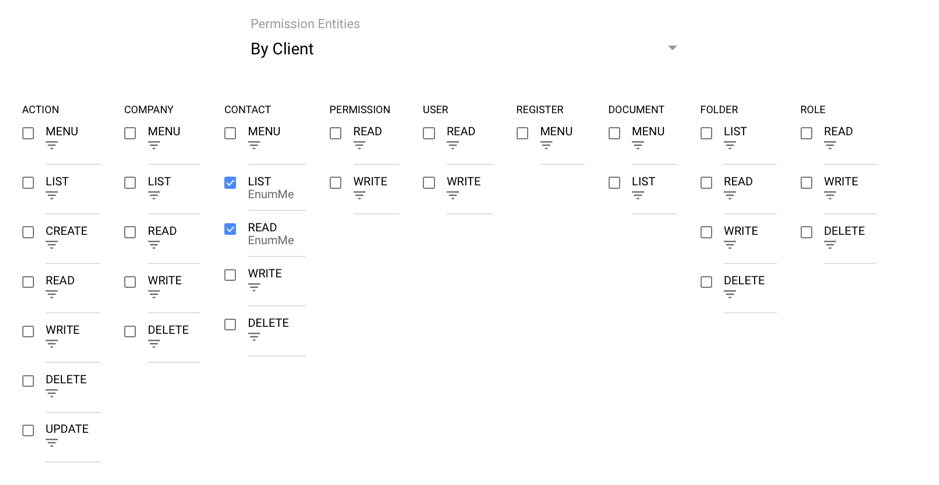Check the DOCUMENT MENU checkbox
This screenshot has height=485, width=939.
614,133
